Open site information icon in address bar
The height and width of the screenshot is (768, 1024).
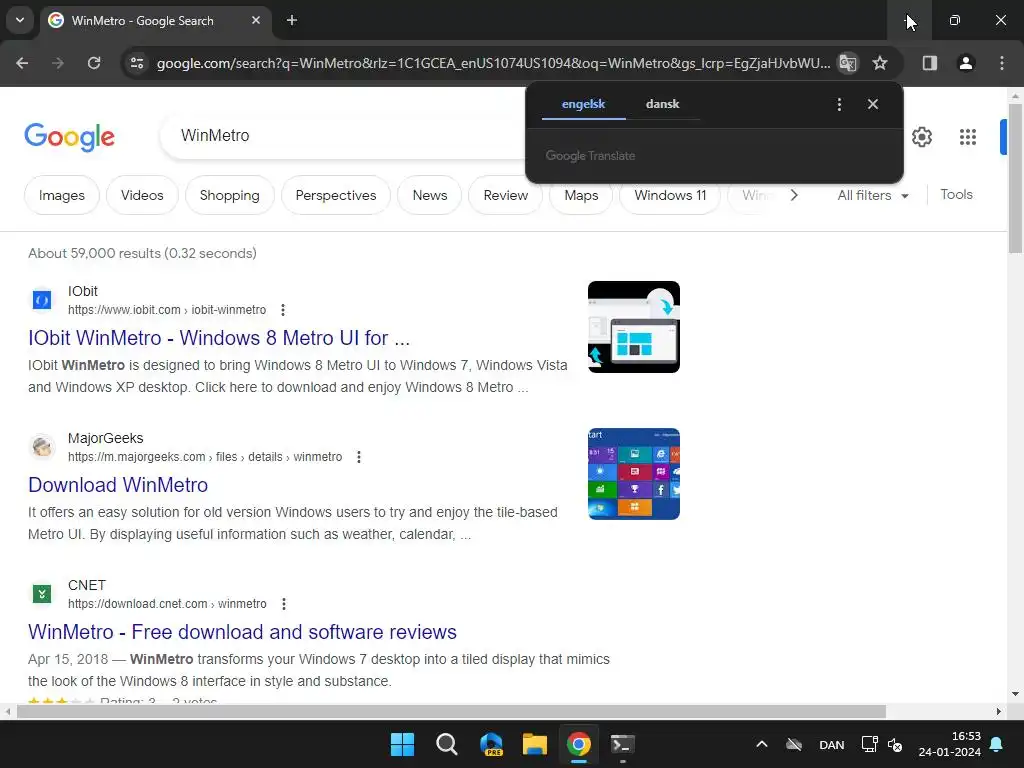coord(137,63)
